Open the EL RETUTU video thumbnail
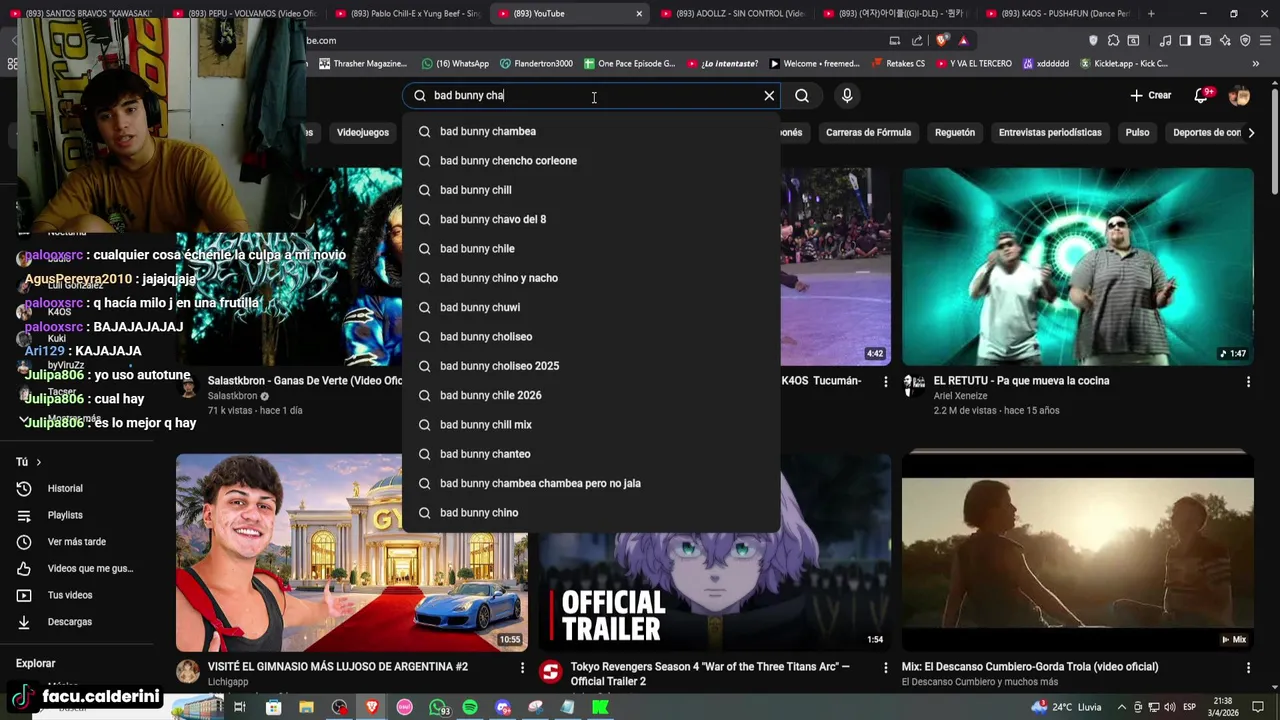The height and width of the screenshot is (720, 1280). [x=1077, y=267]
